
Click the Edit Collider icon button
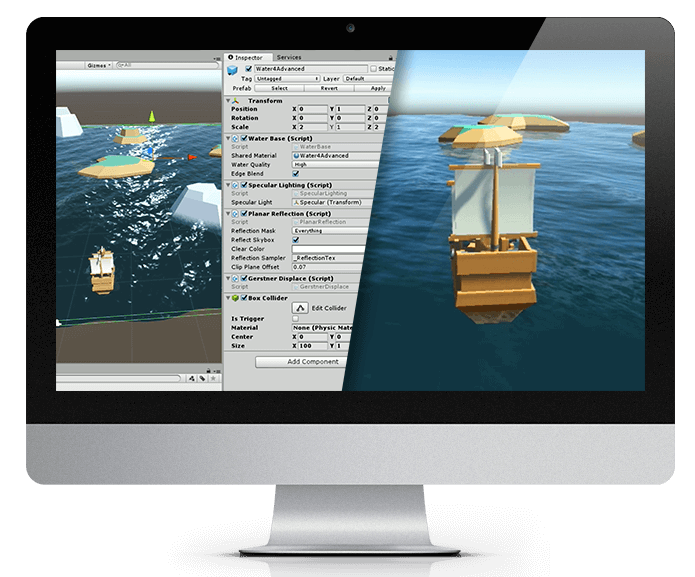[x=298, y=308]
